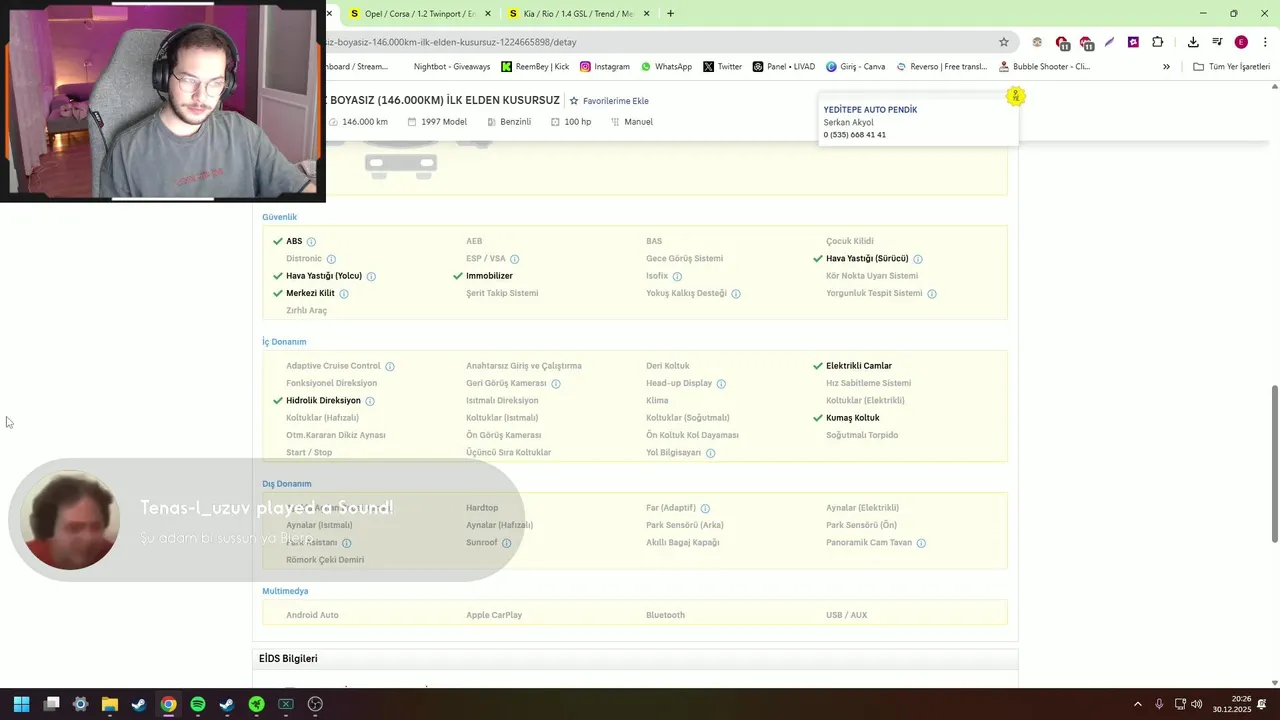
Task: Click the info icon next to Adaptive Cruise Control
Action: pyautogui.click(x=390, y=366)
